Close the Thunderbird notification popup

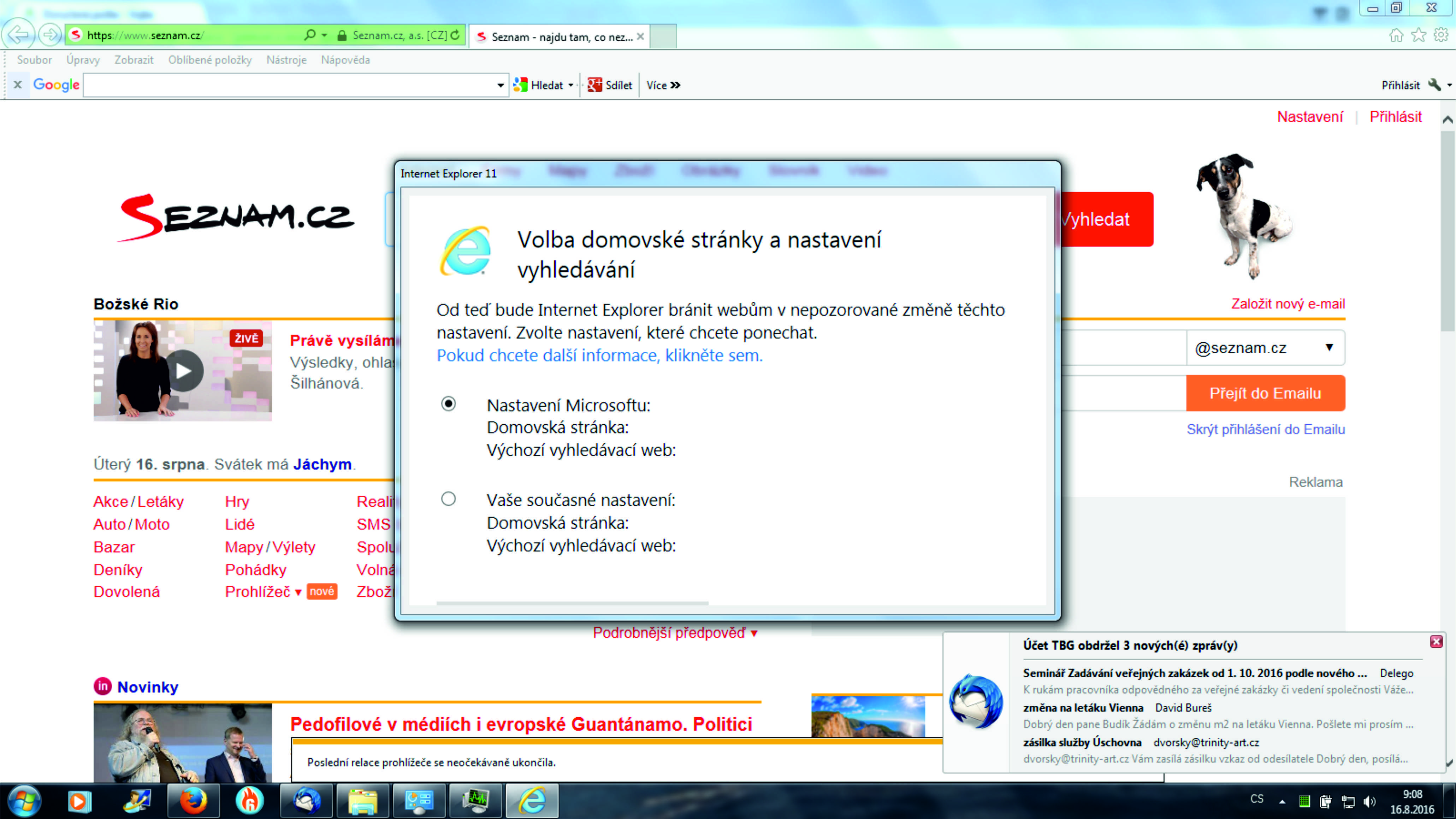click(1436, 642)
